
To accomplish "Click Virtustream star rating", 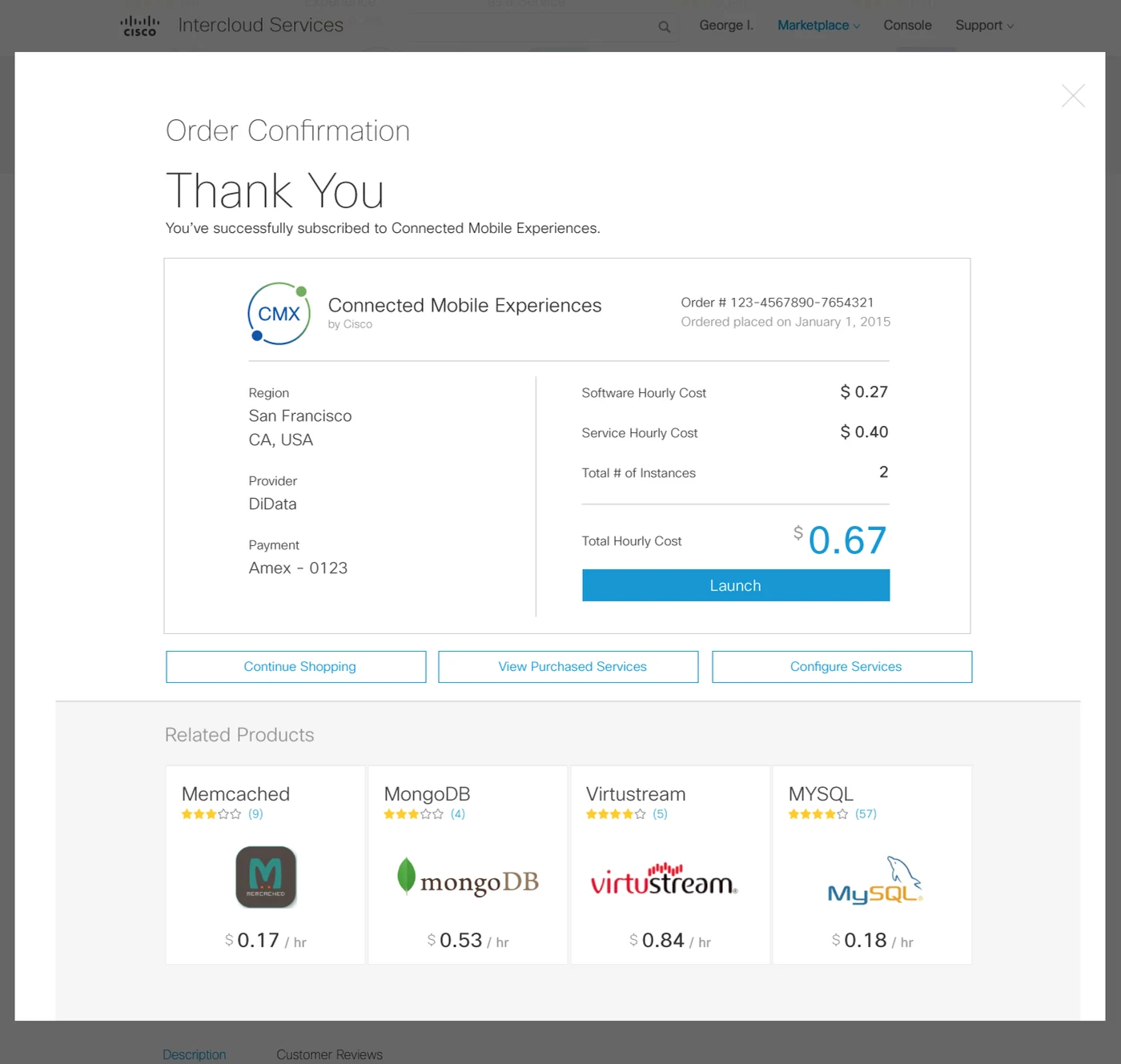I will [615, 814].
